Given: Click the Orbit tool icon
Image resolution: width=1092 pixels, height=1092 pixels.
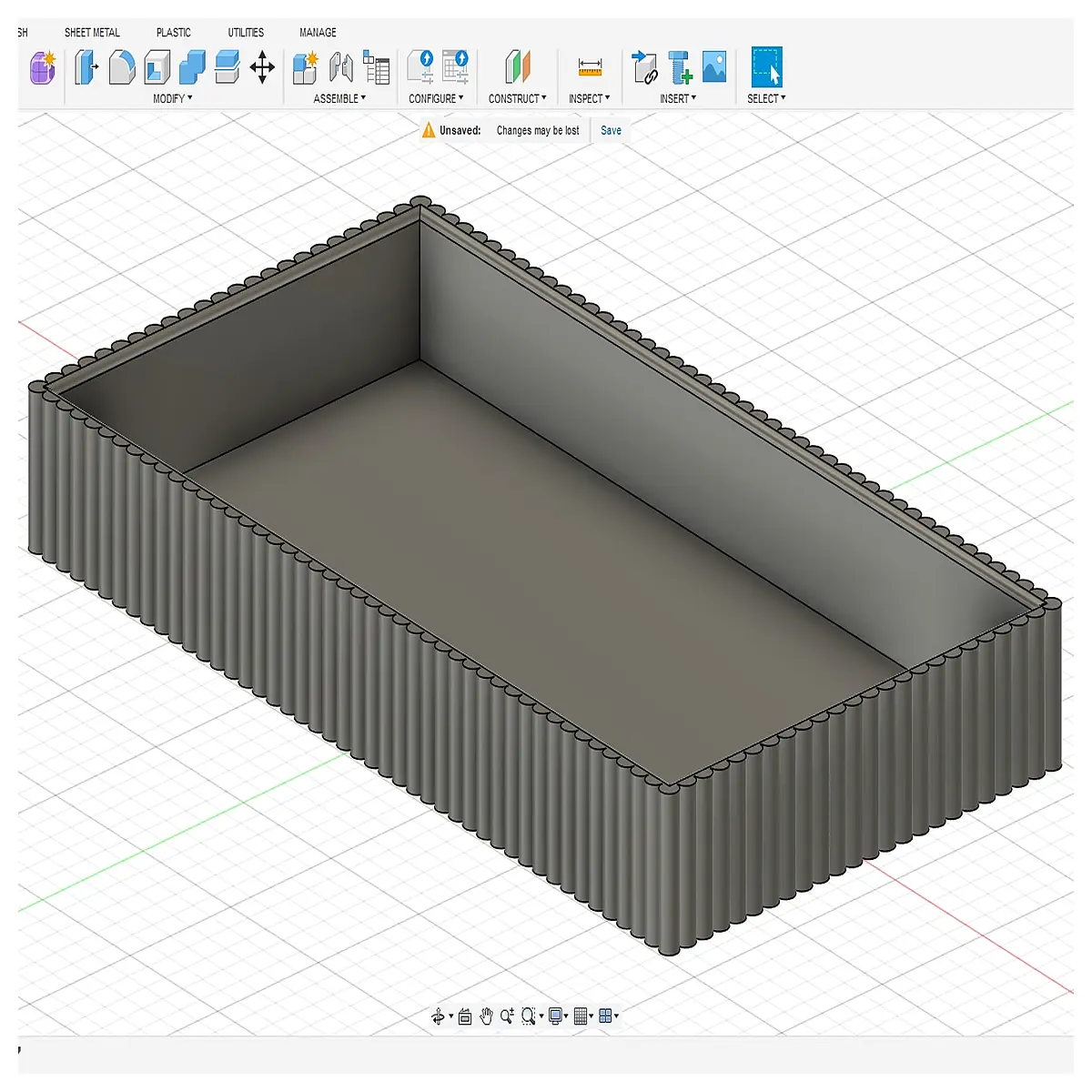Looking at the screenshot, I should click(x=439, y=1016).
